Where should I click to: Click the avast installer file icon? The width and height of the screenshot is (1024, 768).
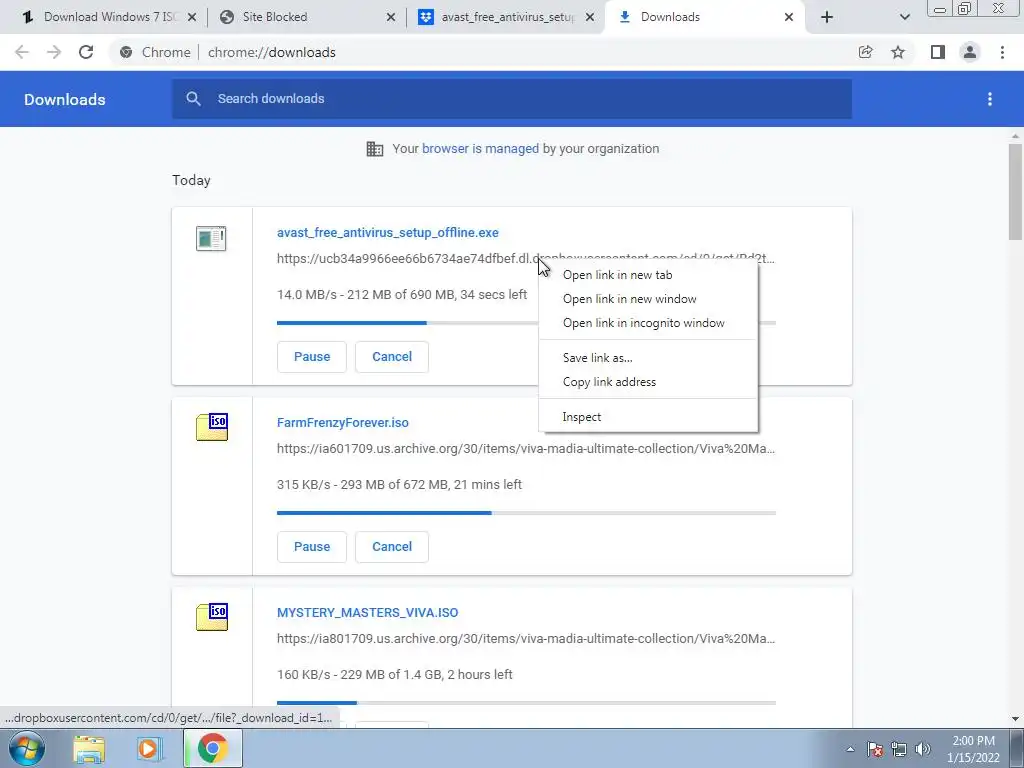click(x=211, y=238)
